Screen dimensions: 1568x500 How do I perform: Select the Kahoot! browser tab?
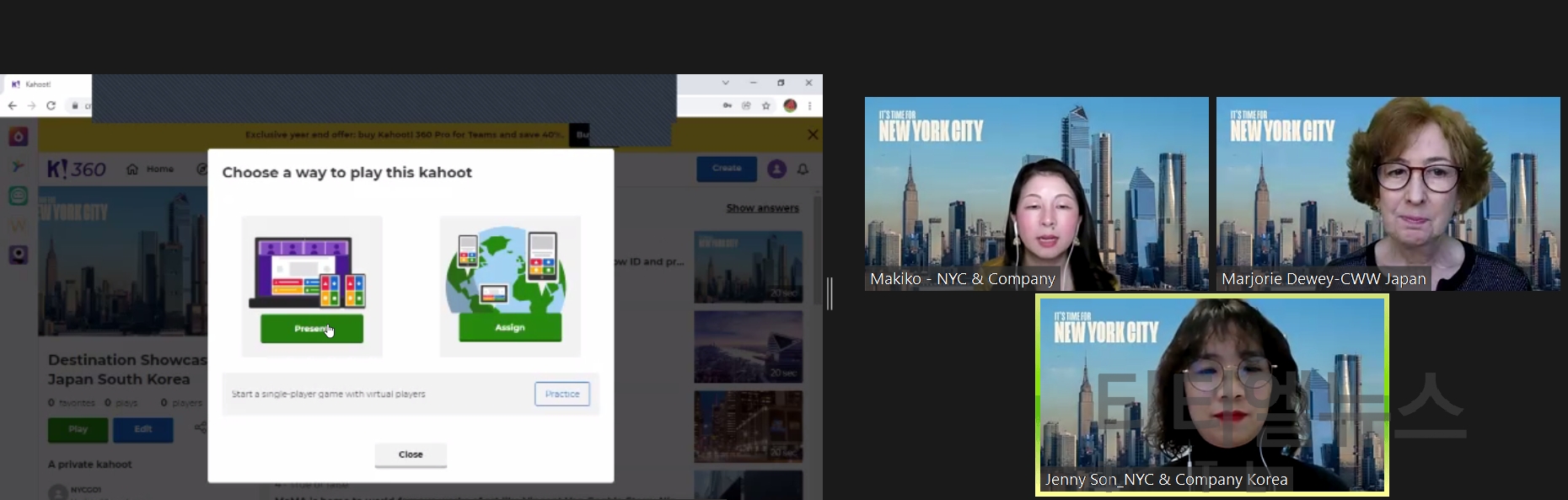point(46,84)
